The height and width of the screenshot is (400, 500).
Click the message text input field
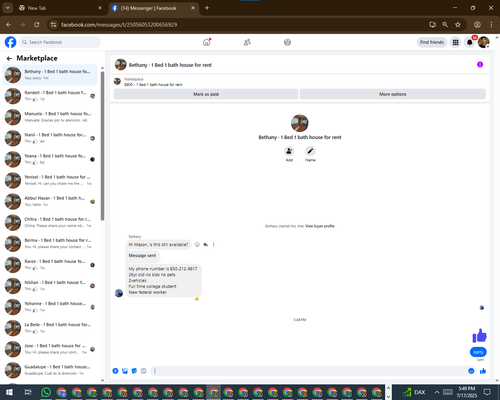309,371
